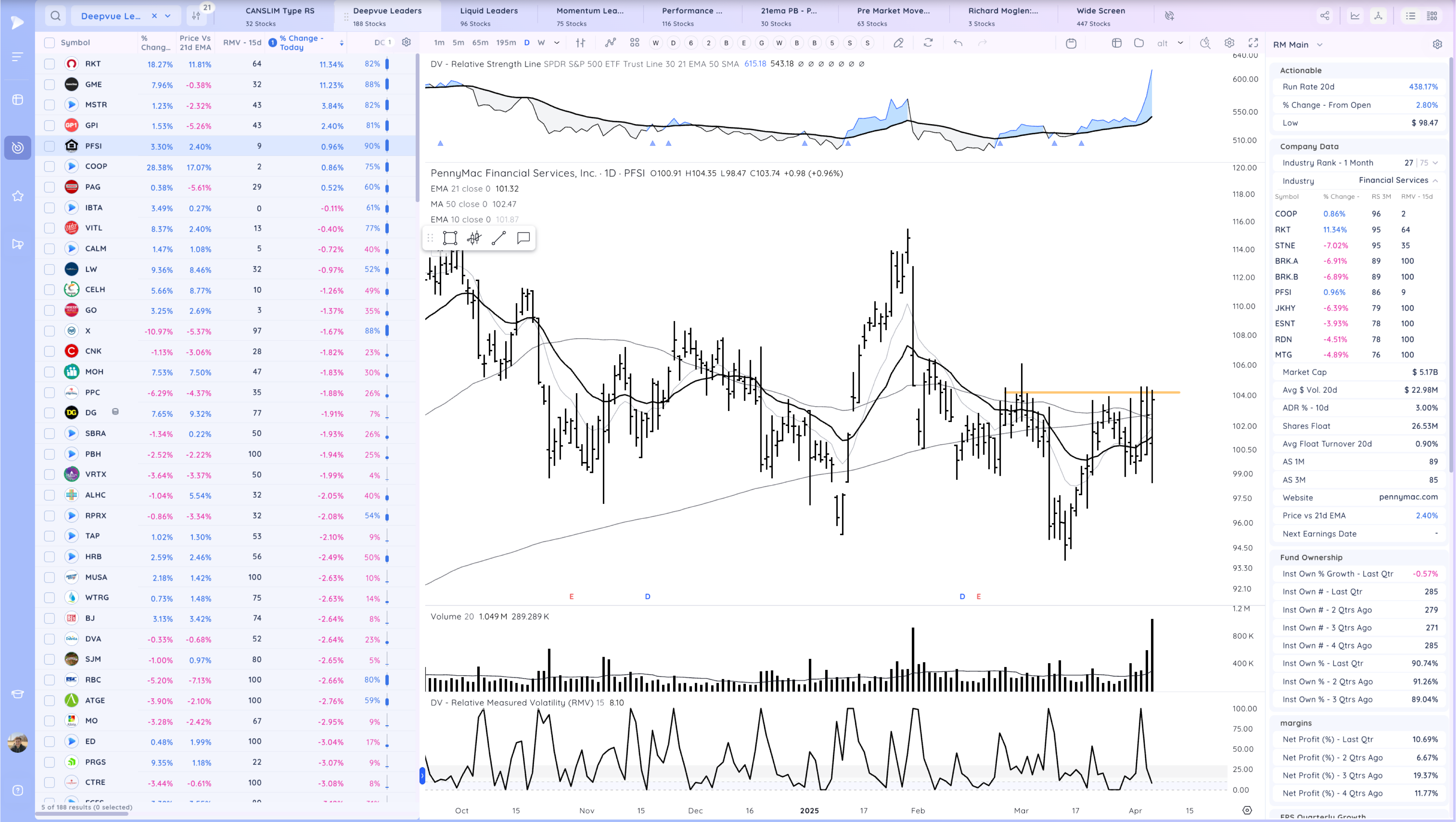Open the chart type bars icon

tap(581, 42)
